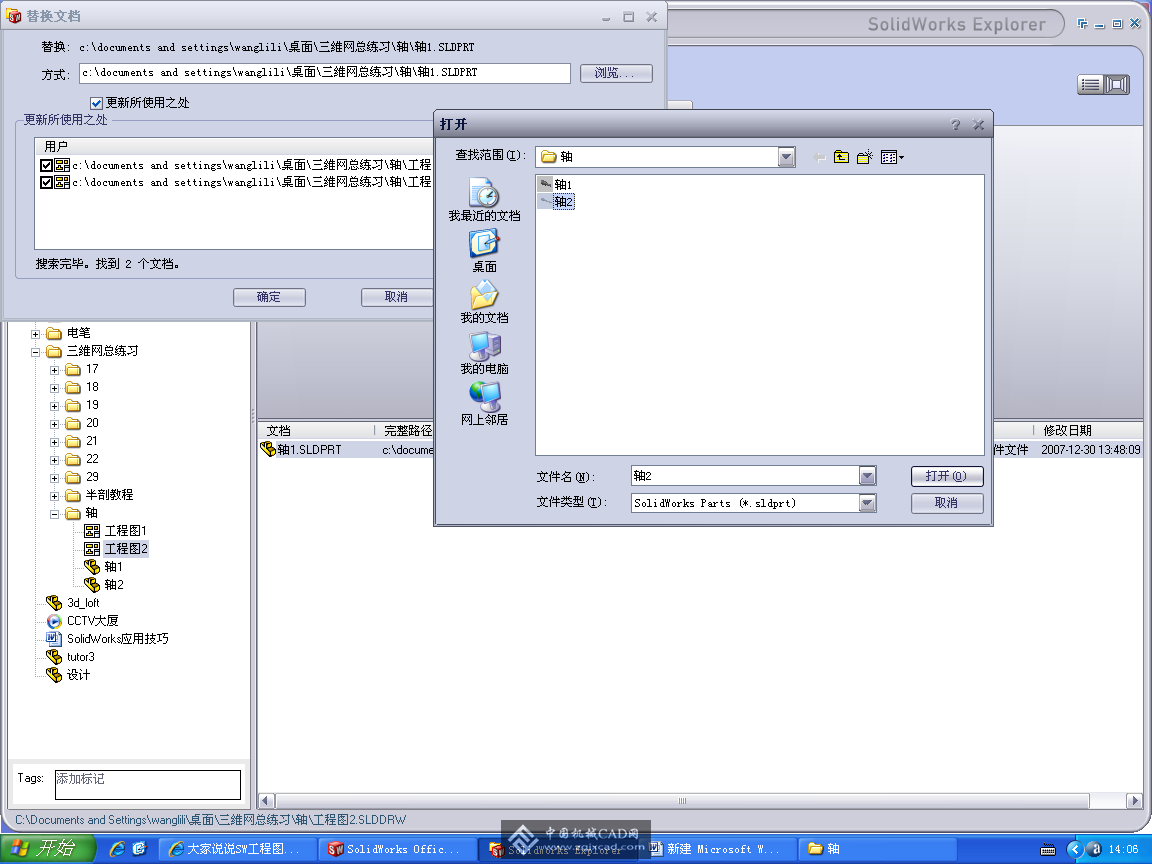Expand folder 20

click(x=54, y=424)
